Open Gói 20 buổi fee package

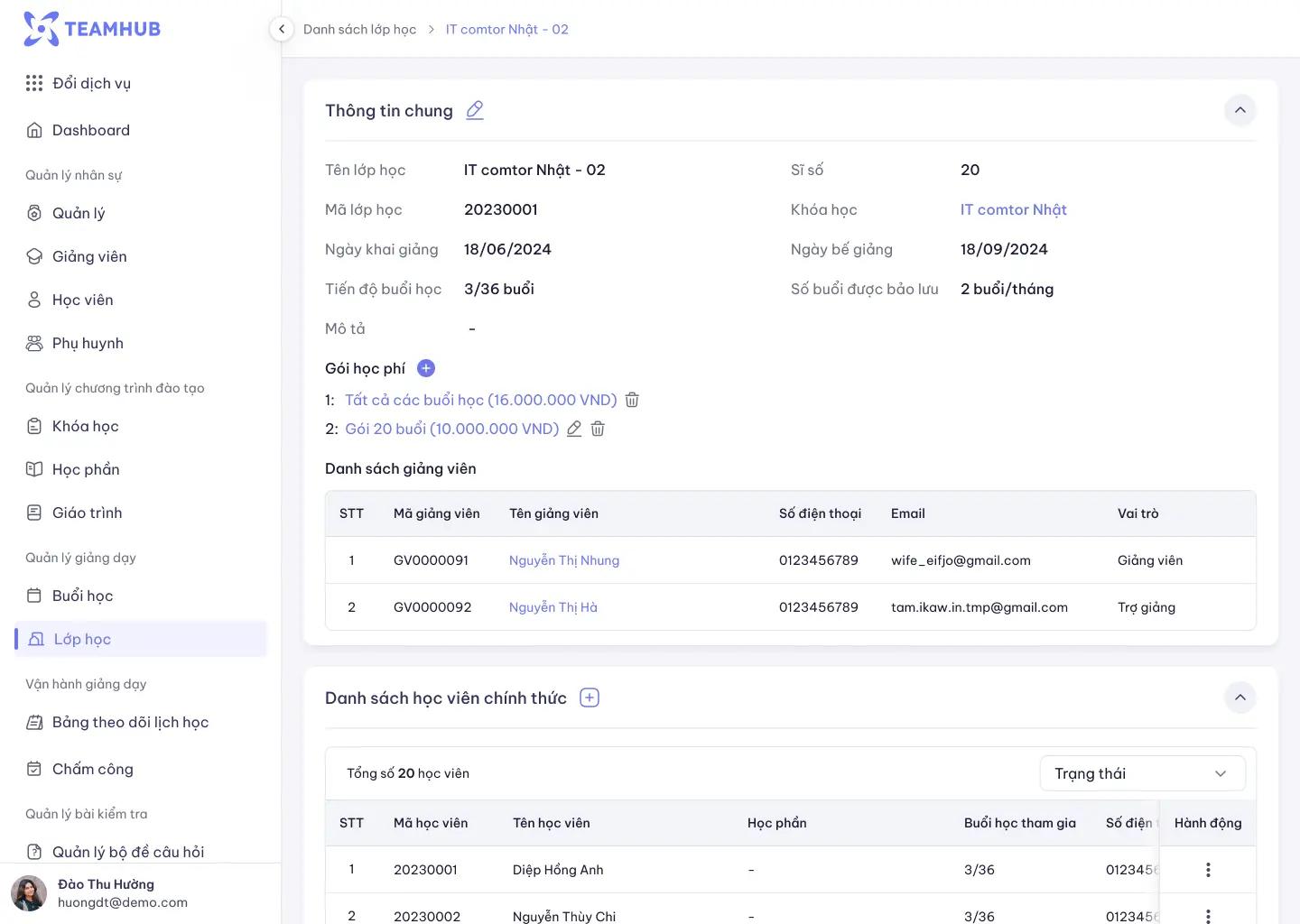coord(451,429)
